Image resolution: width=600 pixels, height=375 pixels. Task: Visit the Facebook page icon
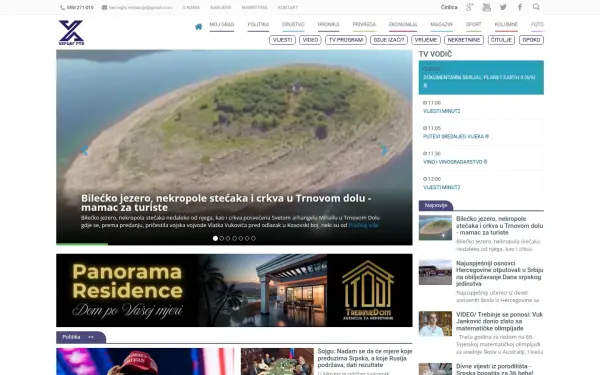tap(520, 7)
